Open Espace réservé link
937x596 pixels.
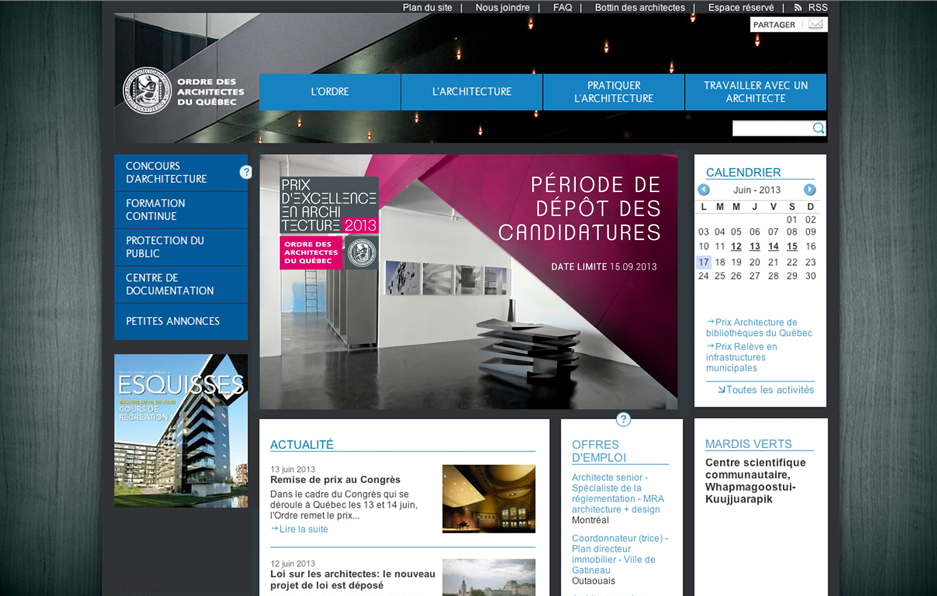741,8
